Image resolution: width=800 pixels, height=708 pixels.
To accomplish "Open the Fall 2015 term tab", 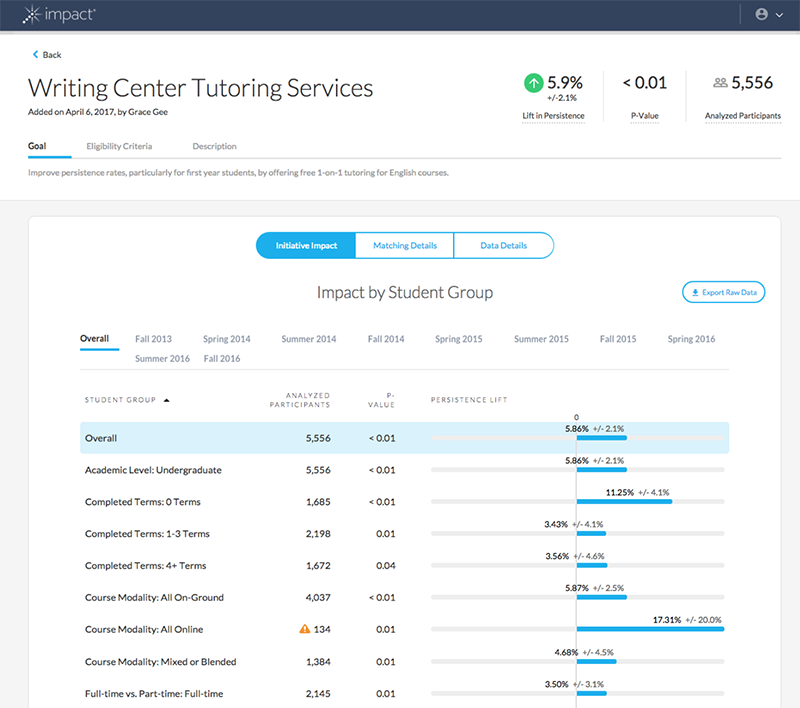I will [x=618, y=339].
